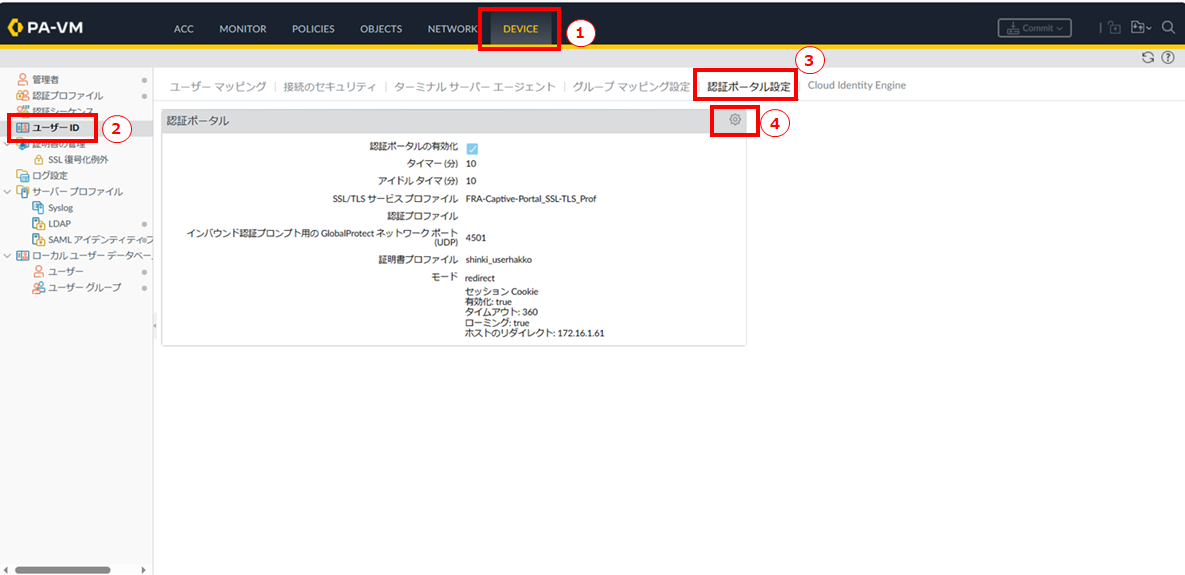Viewport: 1185px width, 575px height.
Task: Open the Cloud Identity Engine sub-tab
Action: (x=856, y=85)
